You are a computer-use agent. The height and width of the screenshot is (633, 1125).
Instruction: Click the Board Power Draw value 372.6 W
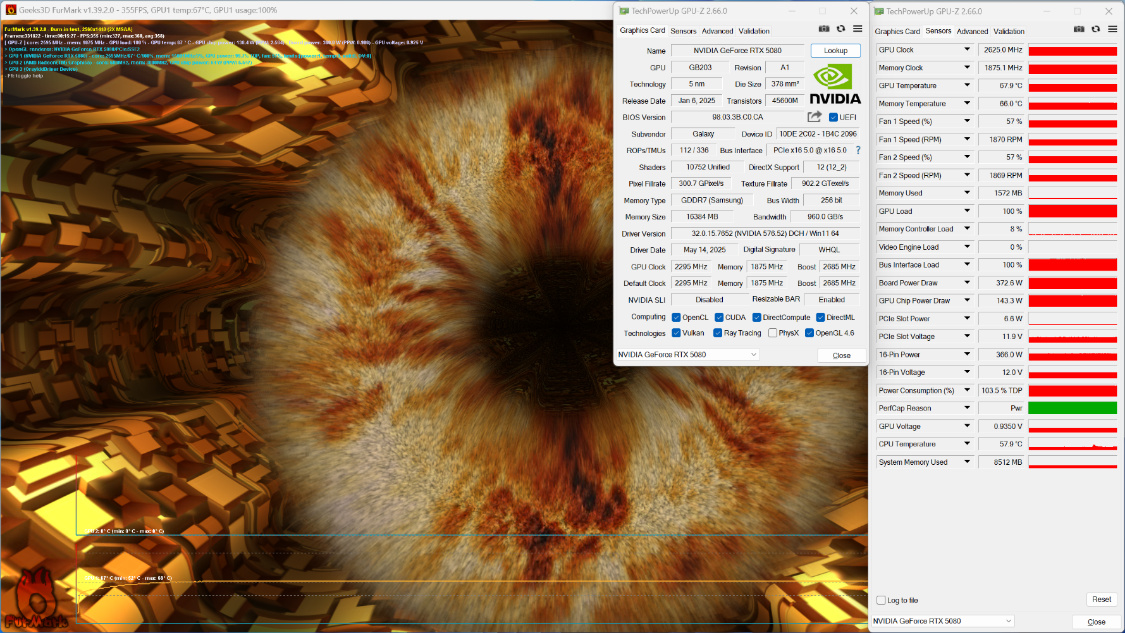1002,283
